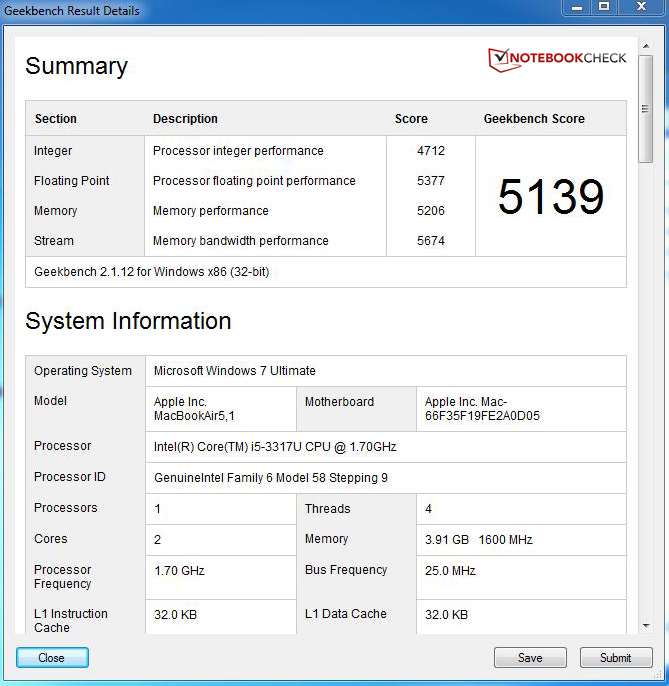Select the Memory score 5206
This screenshot has width=669, height=686.
coord(431,210)
